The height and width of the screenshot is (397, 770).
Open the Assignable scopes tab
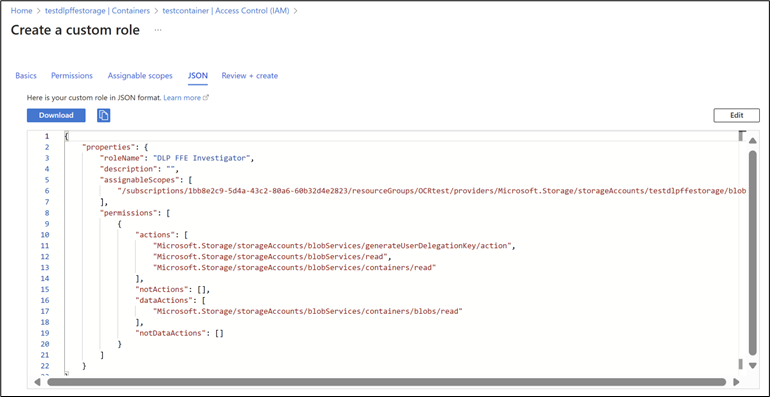pos(140,76)
